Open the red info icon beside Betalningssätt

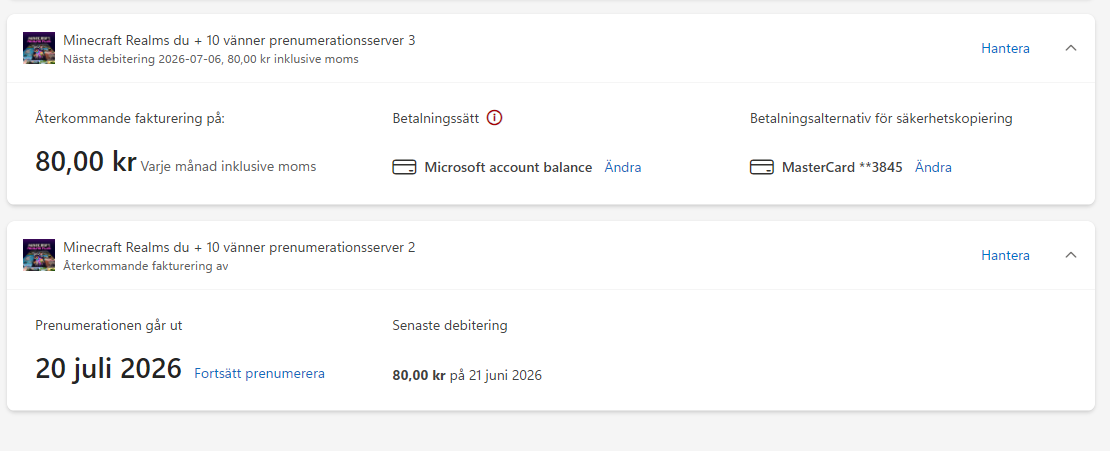(x=495, y=118)
